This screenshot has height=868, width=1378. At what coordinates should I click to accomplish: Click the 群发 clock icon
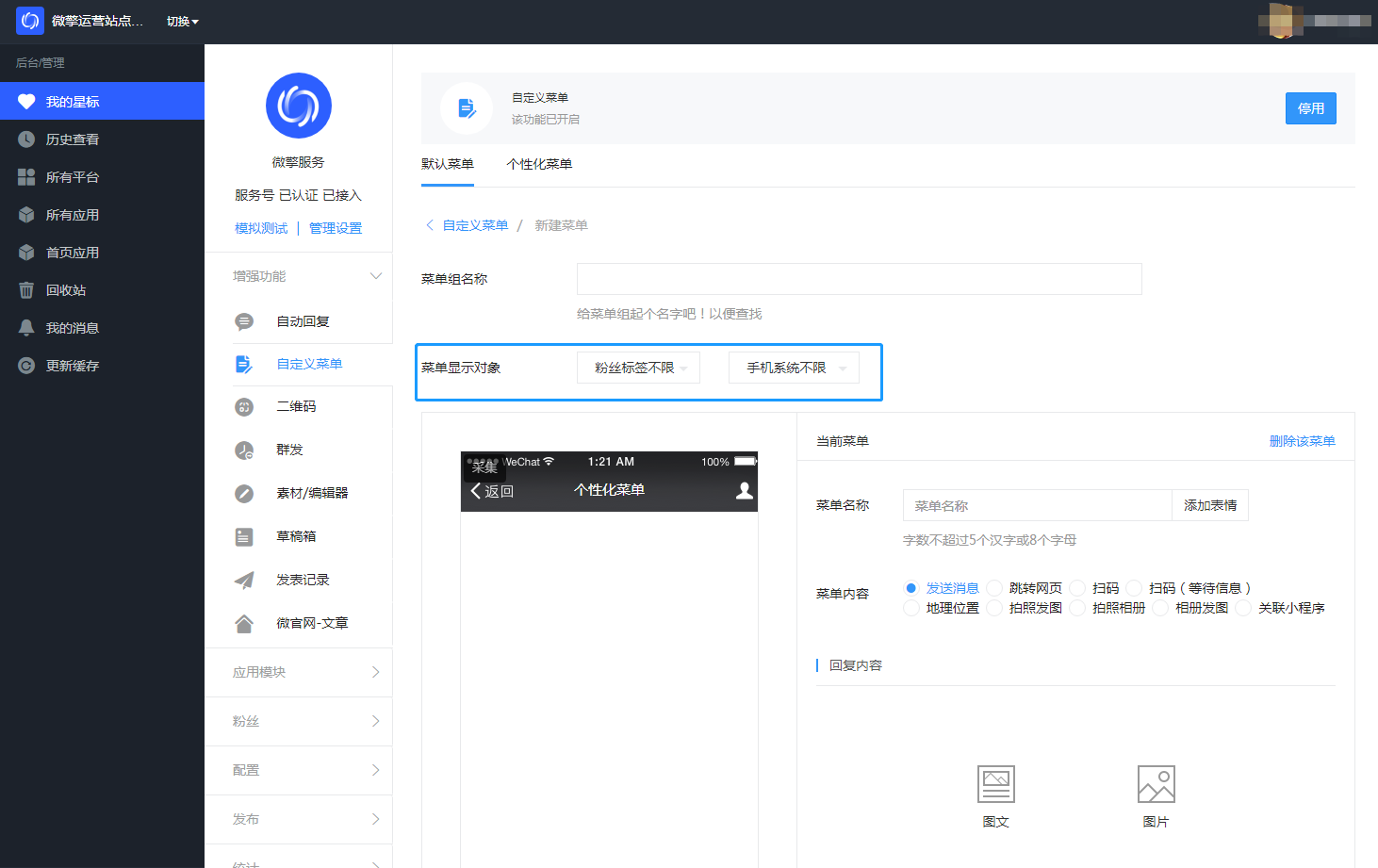click(244, 450)
